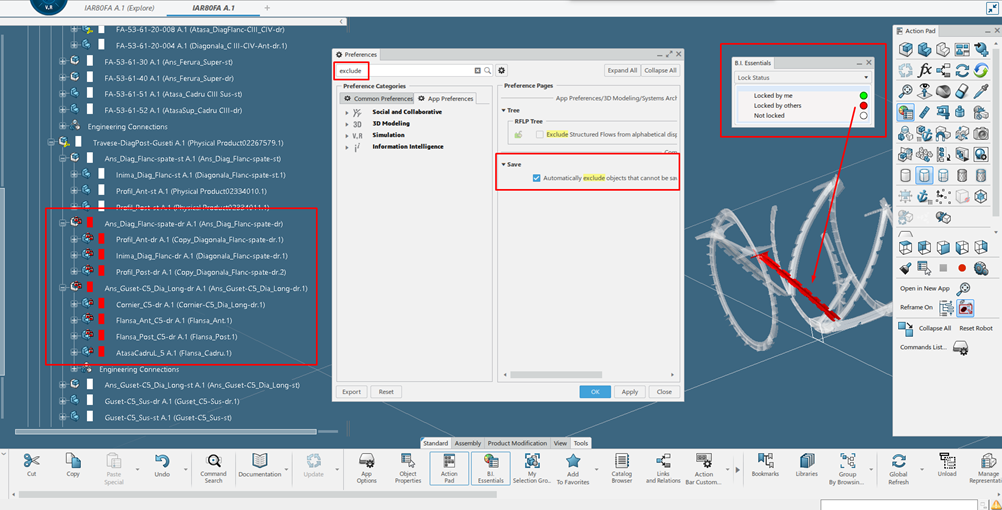Click the fx formula icon in Action Pad
Viewport: 1002px width, 510px height.
[925, 70]
